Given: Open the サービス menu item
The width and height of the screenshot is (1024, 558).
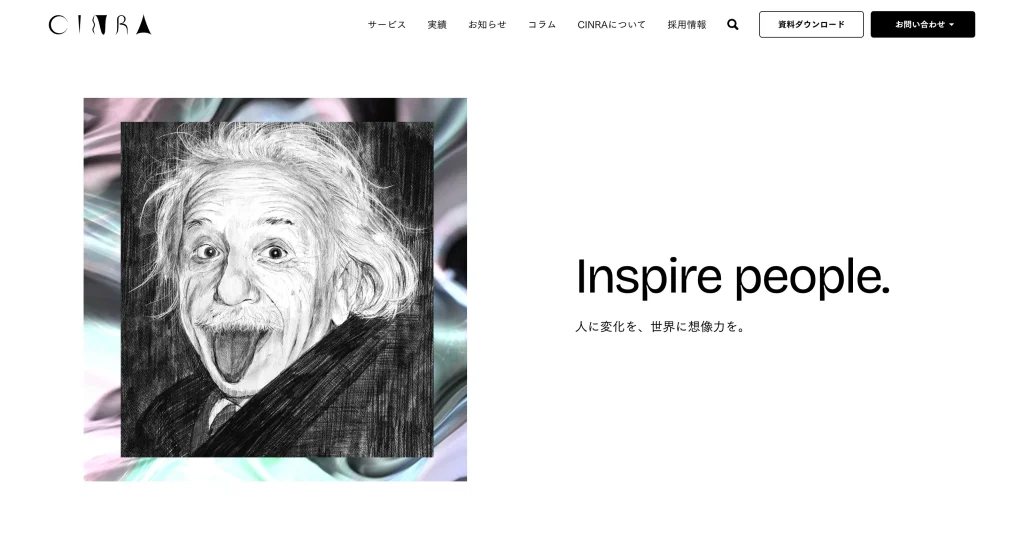Looking at the screenshot, I should coord(387,24).
